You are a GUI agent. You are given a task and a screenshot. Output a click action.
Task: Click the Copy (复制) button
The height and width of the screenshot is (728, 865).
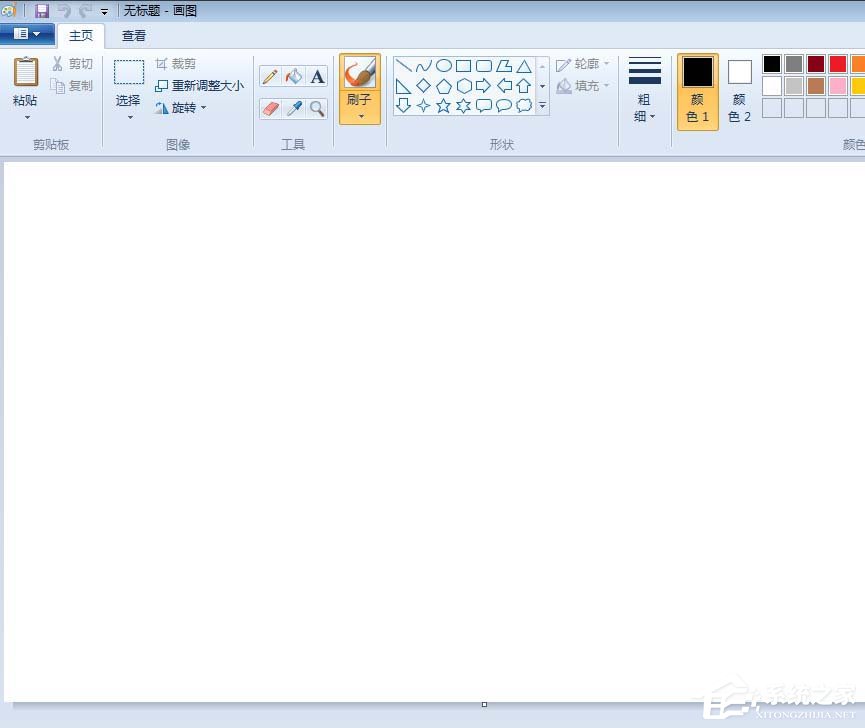72,85
